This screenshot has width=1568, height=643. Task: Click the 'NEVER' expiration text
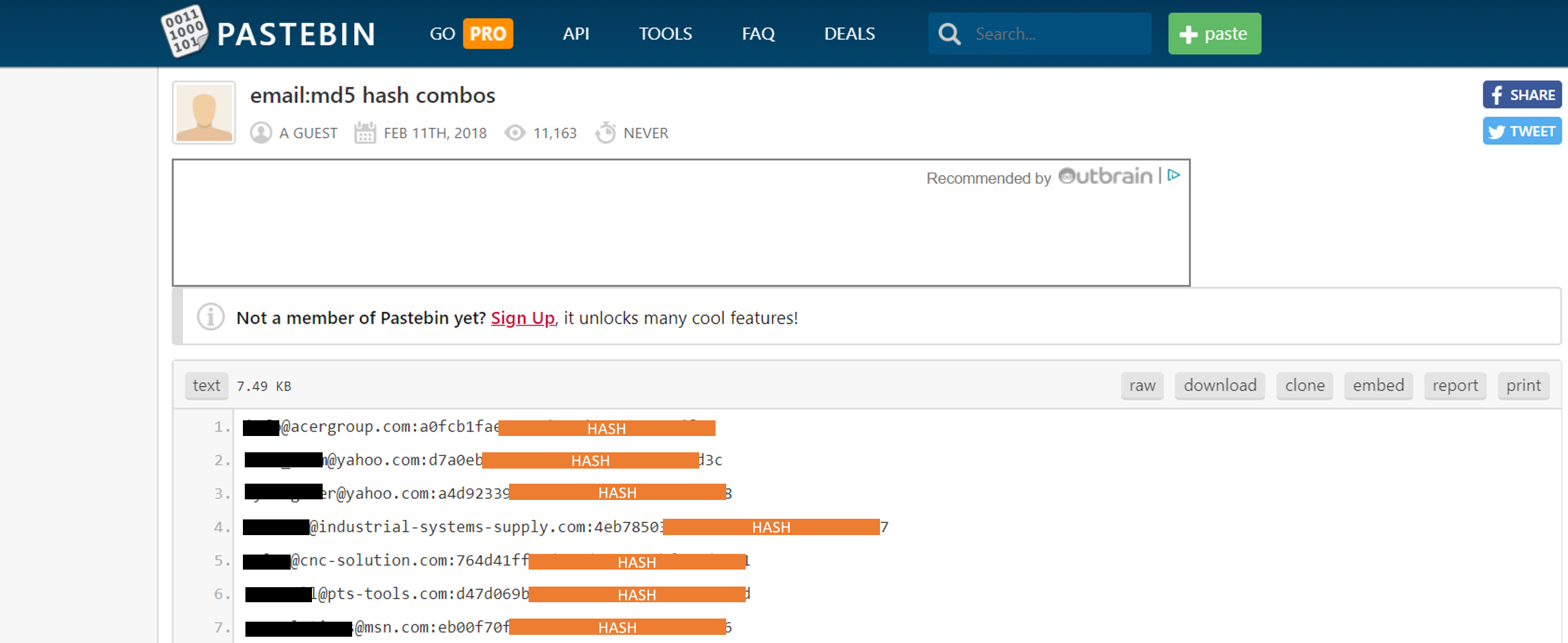[646, 133]
